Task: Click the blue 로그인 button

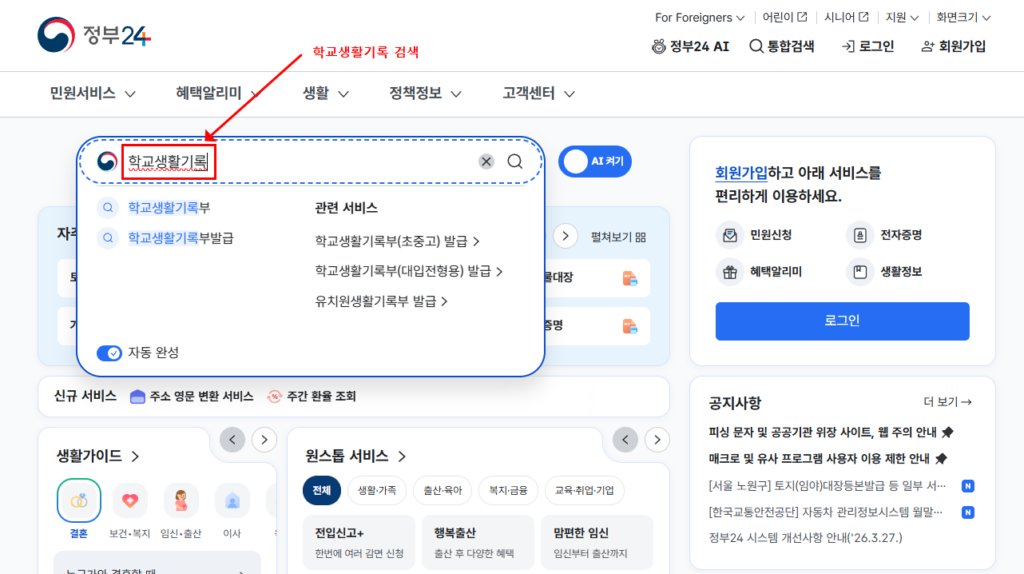Action: (x=842, y=321)
